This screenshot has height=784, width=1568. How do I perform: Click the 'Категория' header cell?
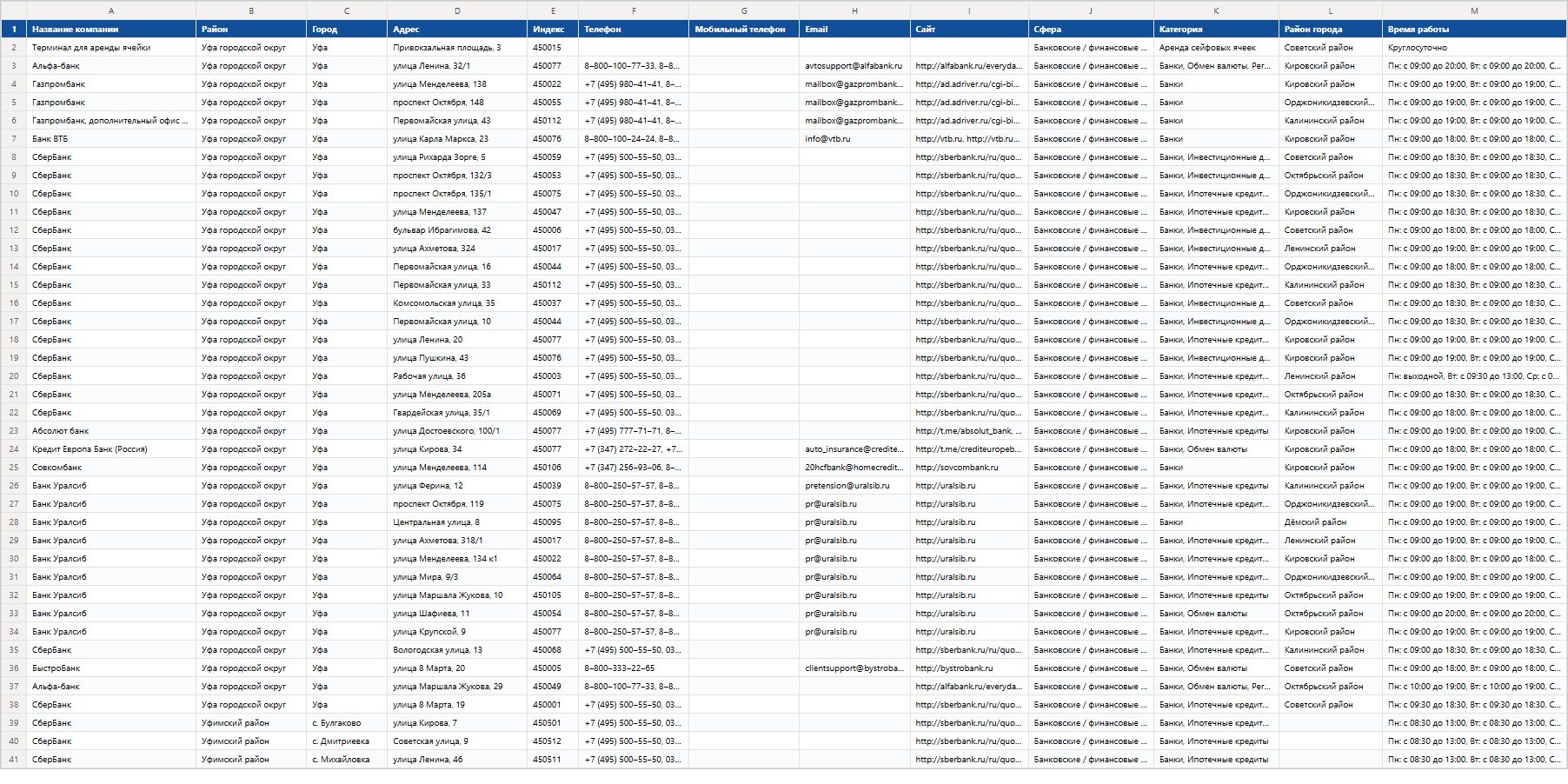tap(1216, 30)
